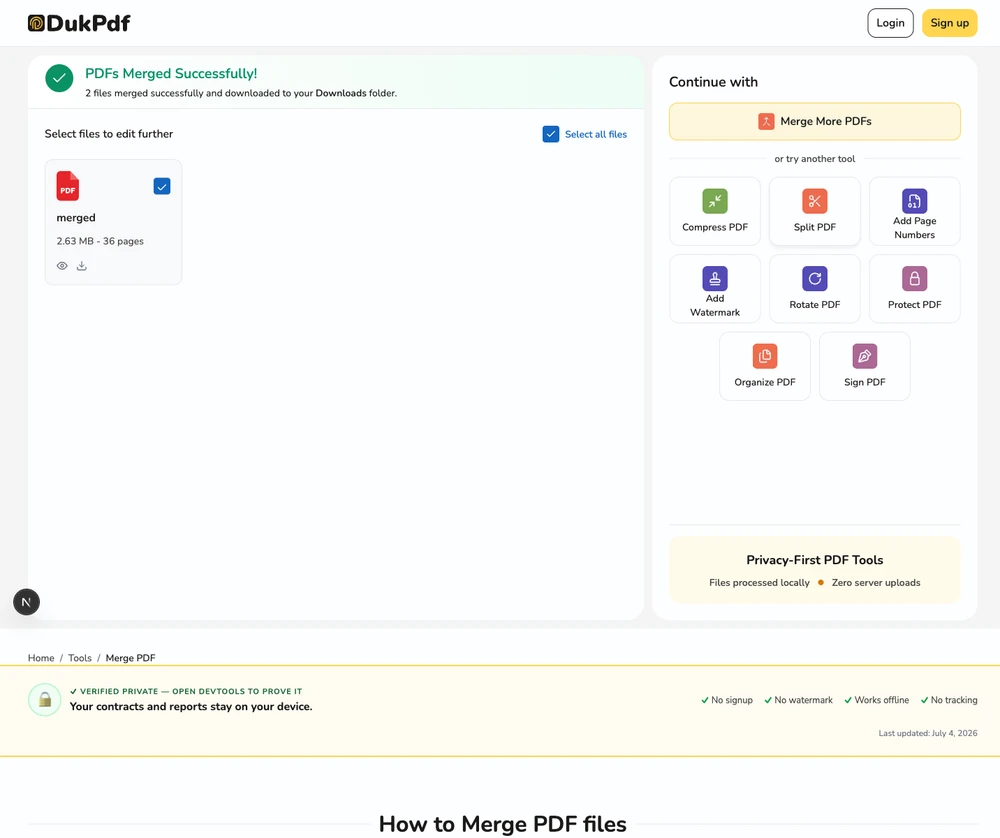Click the 'Select all files' label text
The image size is (1000, 838).
coord(596,134)
